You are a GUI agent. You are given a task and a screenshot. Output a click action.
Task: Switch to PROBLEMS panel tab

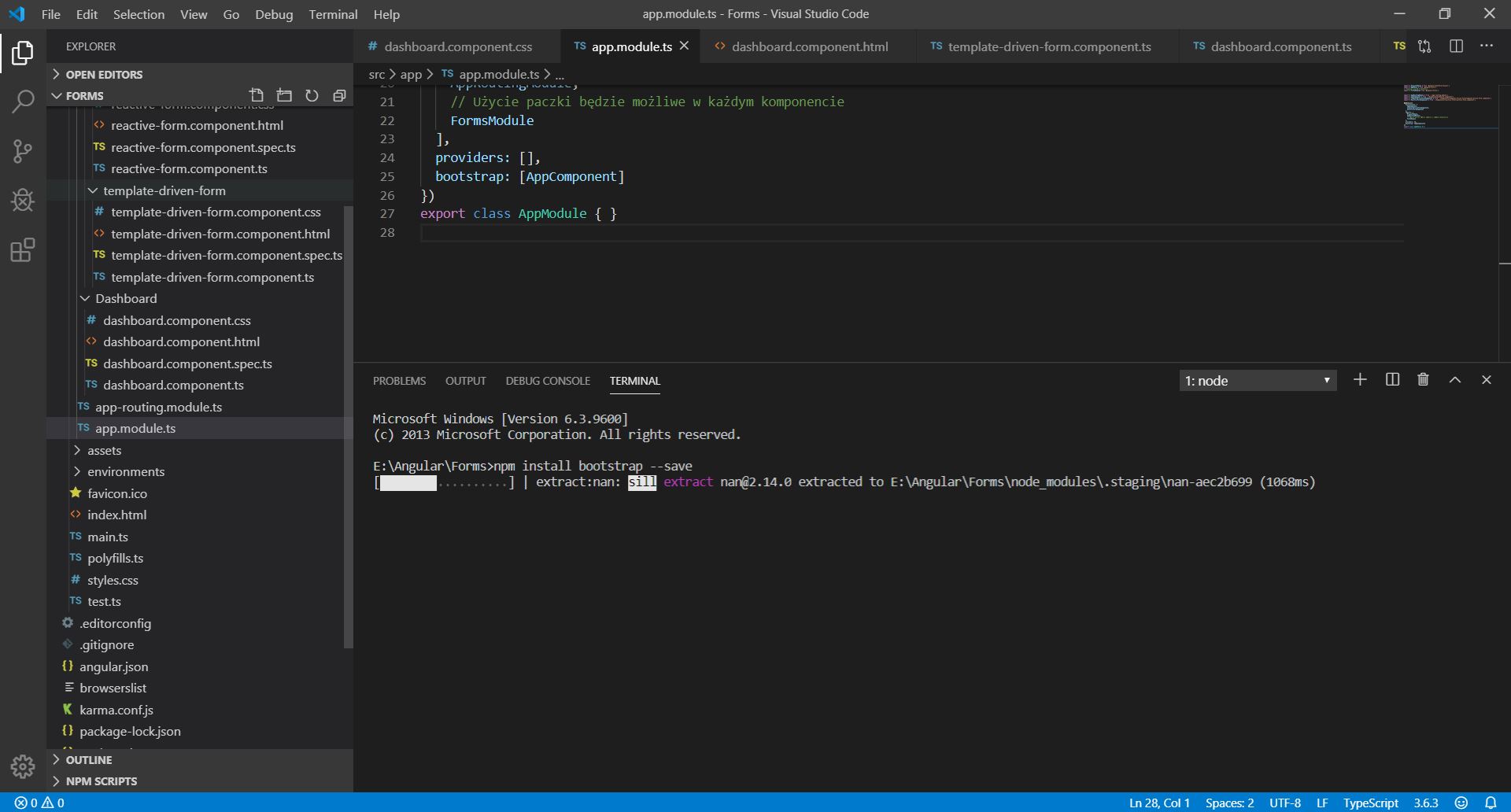click(x=399, y=381)
